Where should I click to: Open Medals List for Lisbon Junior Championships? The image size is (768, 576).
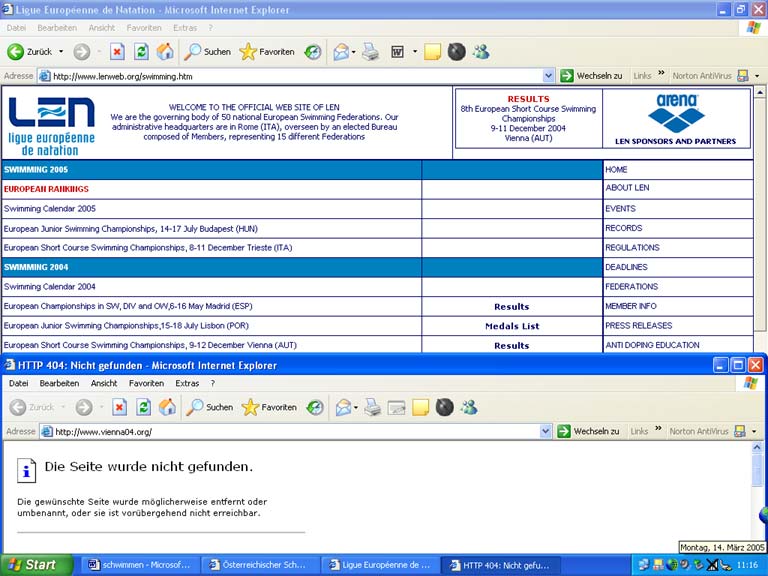click(512, 326)
